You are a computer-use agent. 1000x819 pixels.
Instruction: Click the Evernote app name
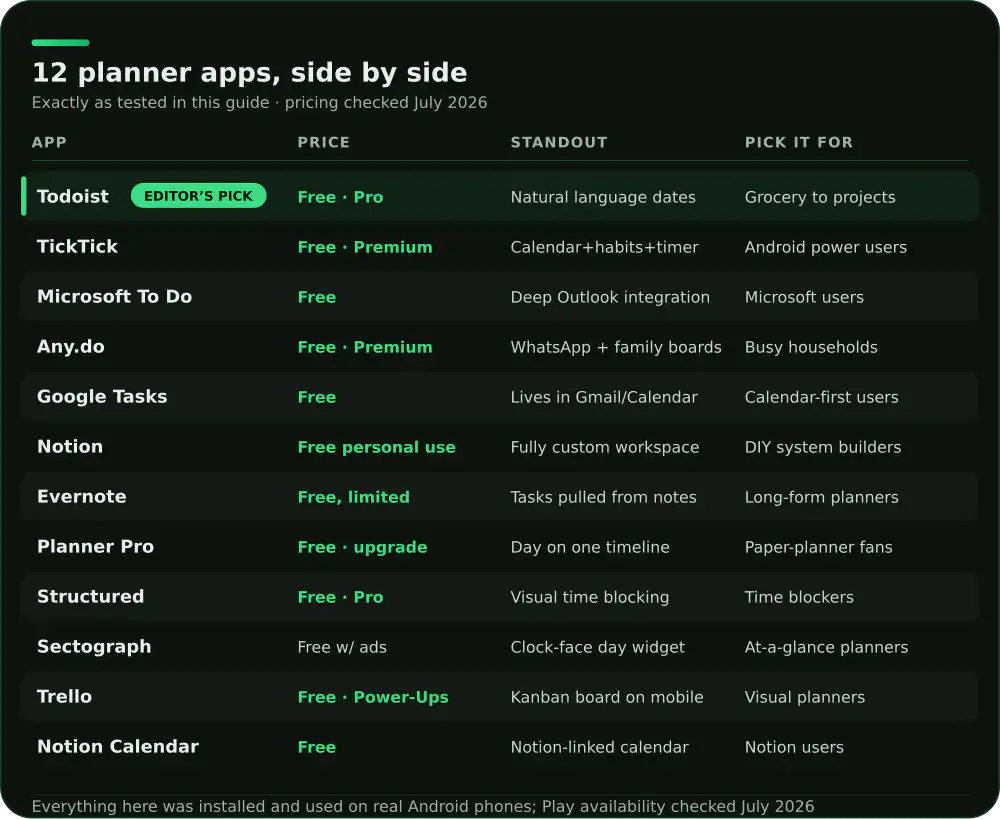82,496
